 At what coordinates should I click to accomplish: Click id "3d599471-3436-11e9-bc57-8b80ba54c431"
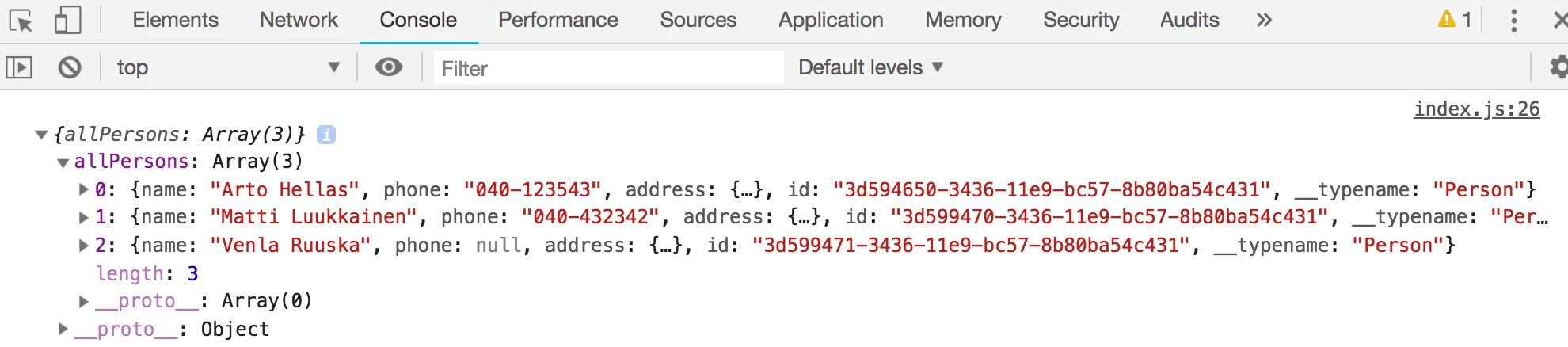972,246
